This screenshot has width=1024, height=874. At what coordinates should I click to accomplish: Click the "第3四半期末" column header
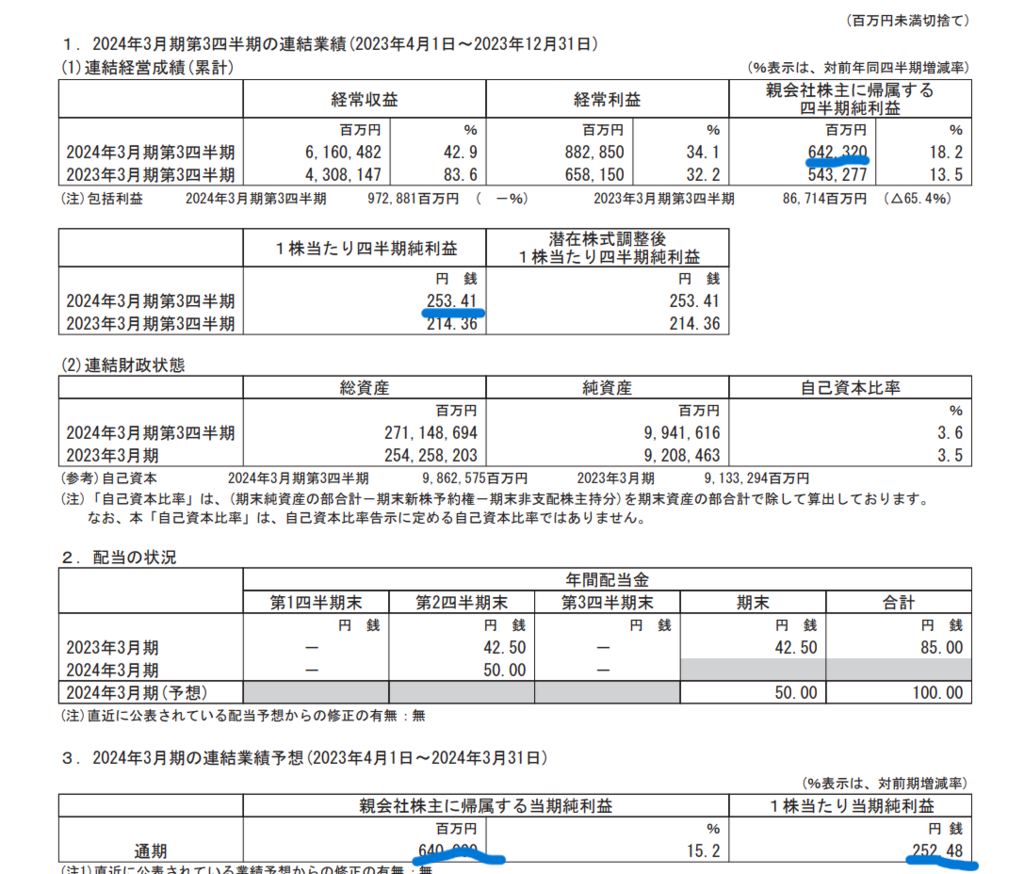click(607, 602)
